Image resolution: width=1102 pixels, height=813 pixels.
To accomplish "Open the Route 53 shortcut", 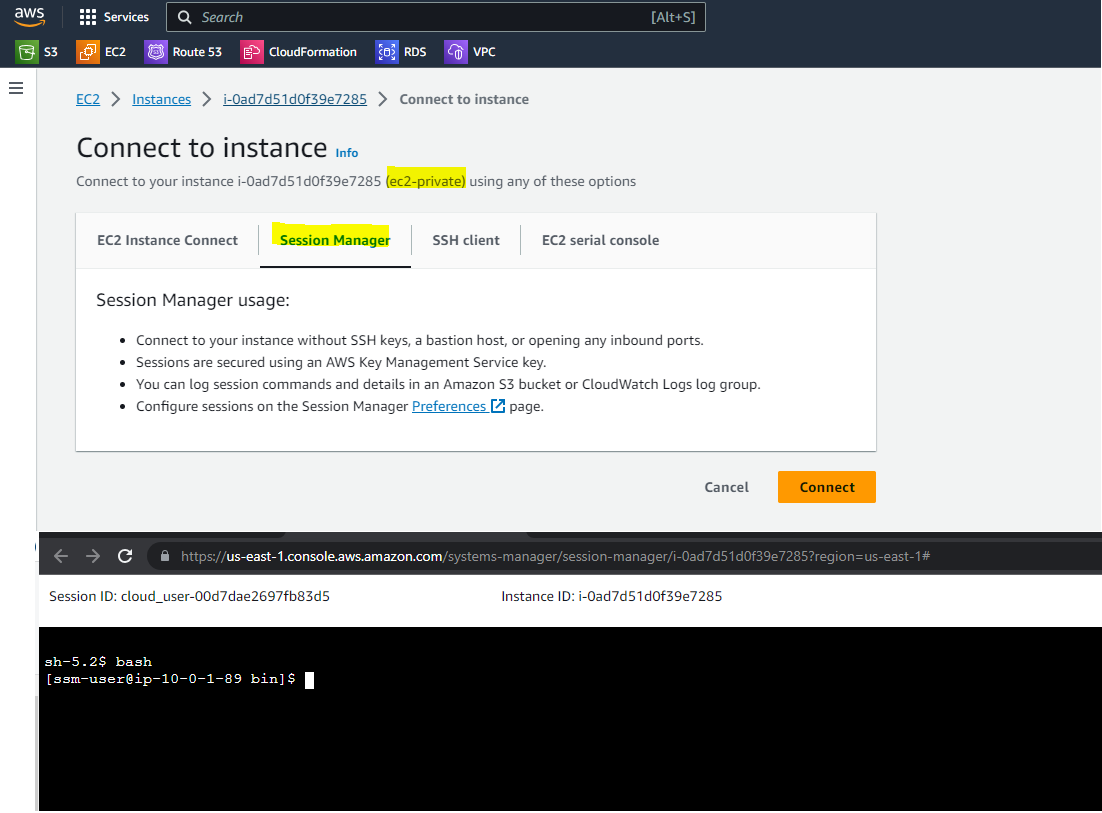I will pos(184,52).
